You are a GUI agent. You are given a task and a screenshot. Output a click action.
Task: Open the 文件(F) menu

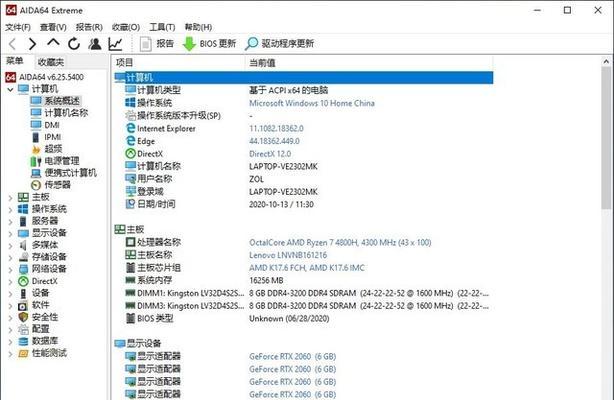[x=18, y=27]
